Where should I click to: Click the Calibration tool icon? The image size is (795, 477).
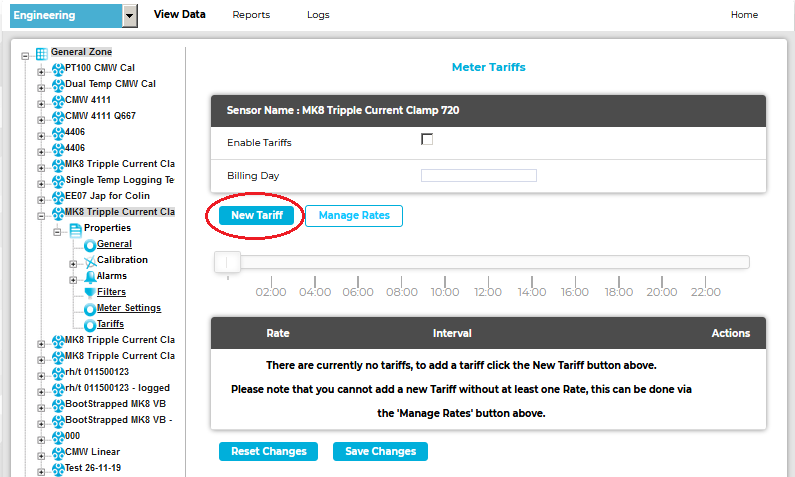pyautogui.click(x=90, y=262)
